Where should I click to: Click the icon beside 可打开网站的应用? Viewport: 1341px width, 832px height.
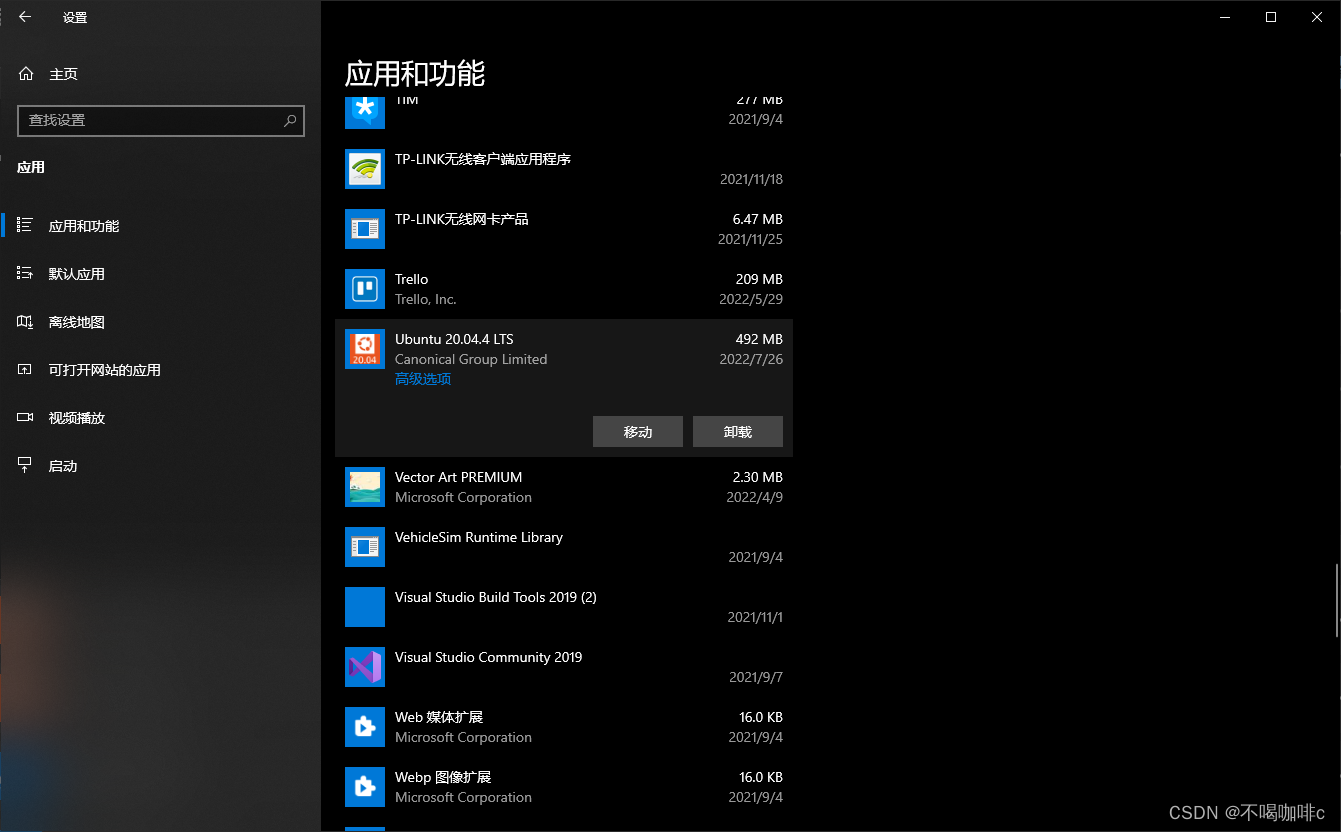pyautogui.click(x=26, y=370)
